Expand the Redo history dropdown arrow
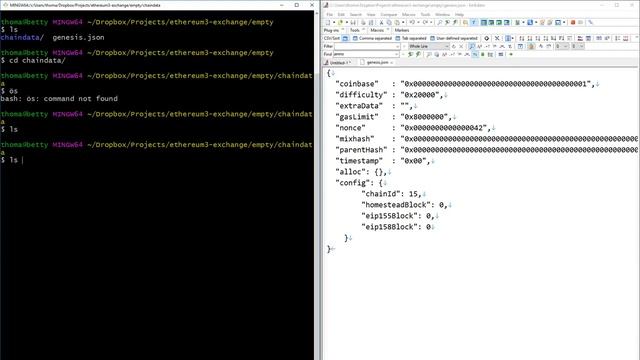This screenshot has height=360, width=640. [x=431, y=22]
